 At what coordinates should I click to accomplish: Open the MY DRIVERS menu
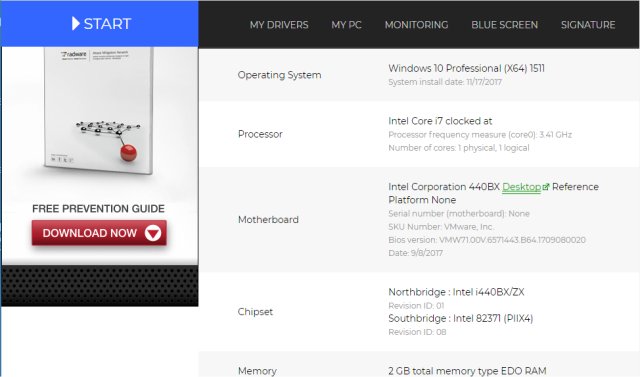tap(279, 25)
